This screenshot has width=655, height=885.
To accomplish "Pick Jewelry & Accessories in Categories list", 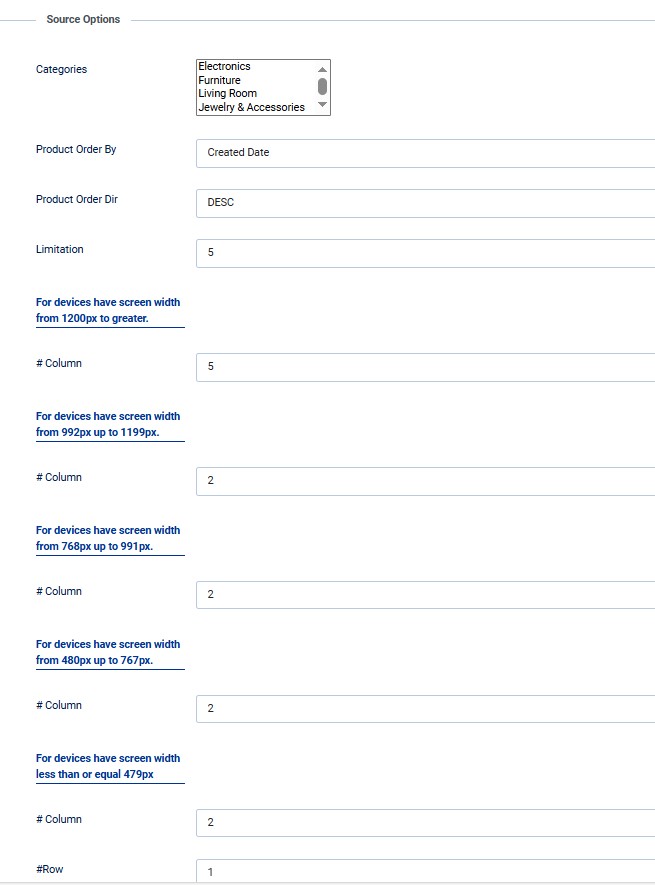I will [x=251, y=107].
